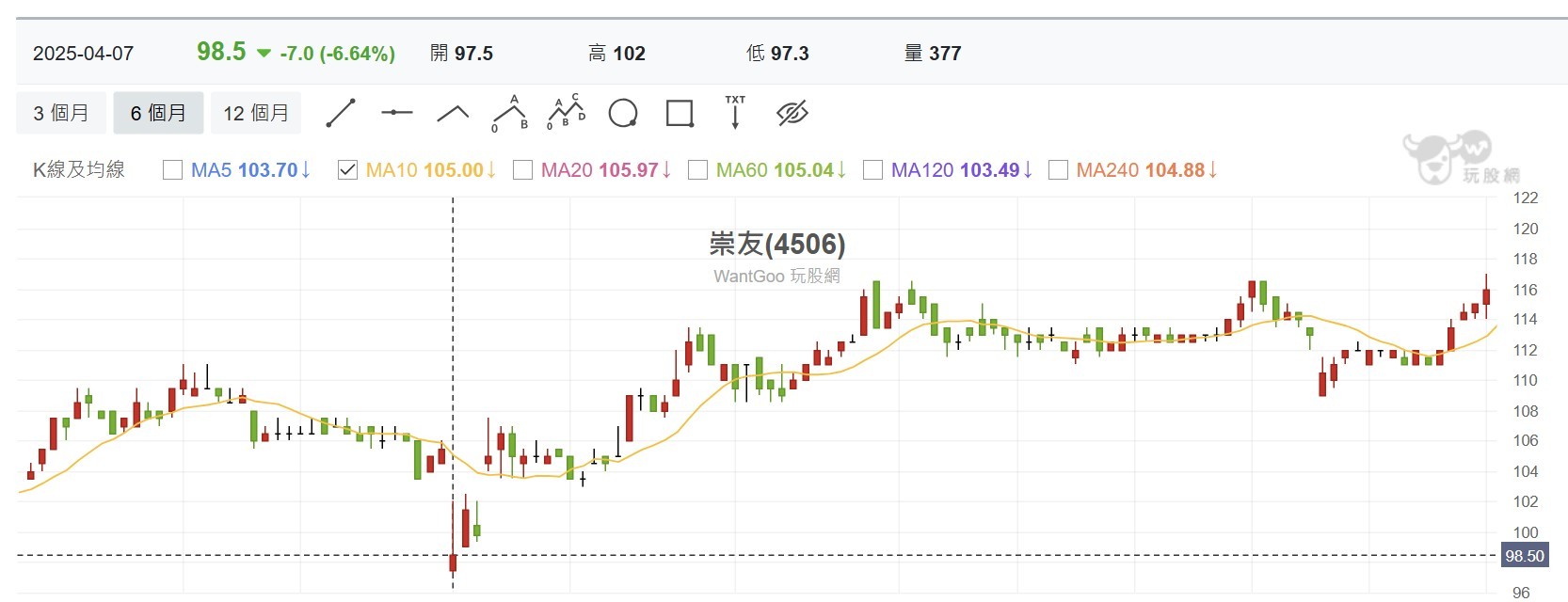This screenshot has height=602, width=1568.
Task: Click the MA240 104.88 label
Action: point(1147,170)
